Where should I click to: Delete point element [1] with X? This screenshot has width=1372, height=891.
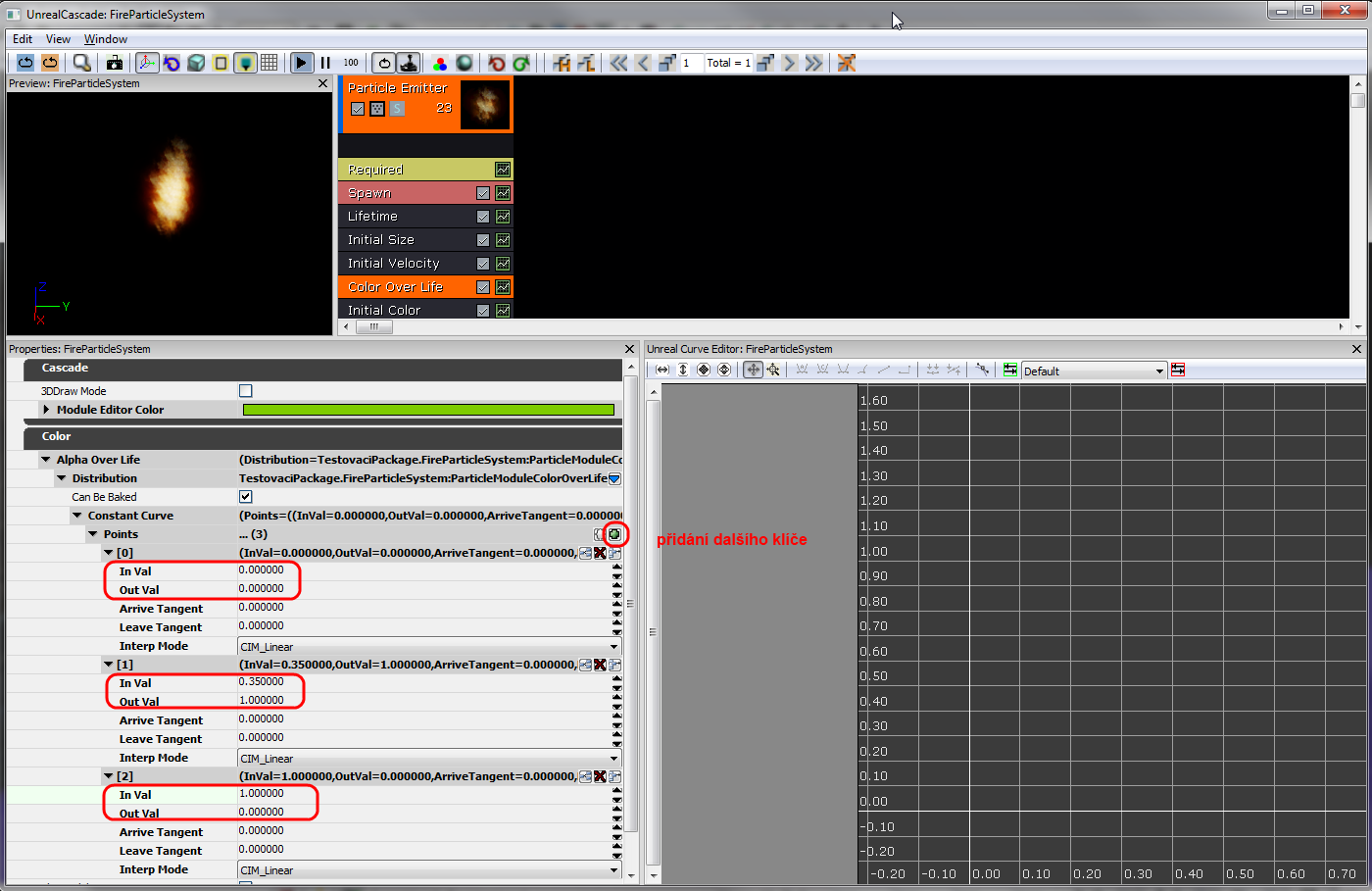pos(600,665)
